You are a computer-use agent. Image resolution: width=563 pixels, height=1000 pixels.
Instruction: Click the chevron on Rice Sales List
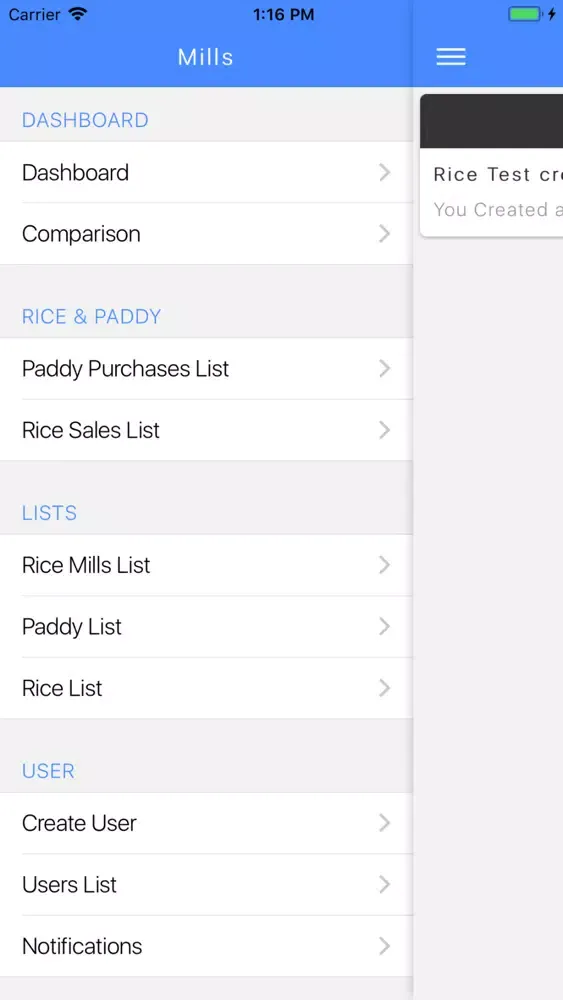[x=384, y=430]
